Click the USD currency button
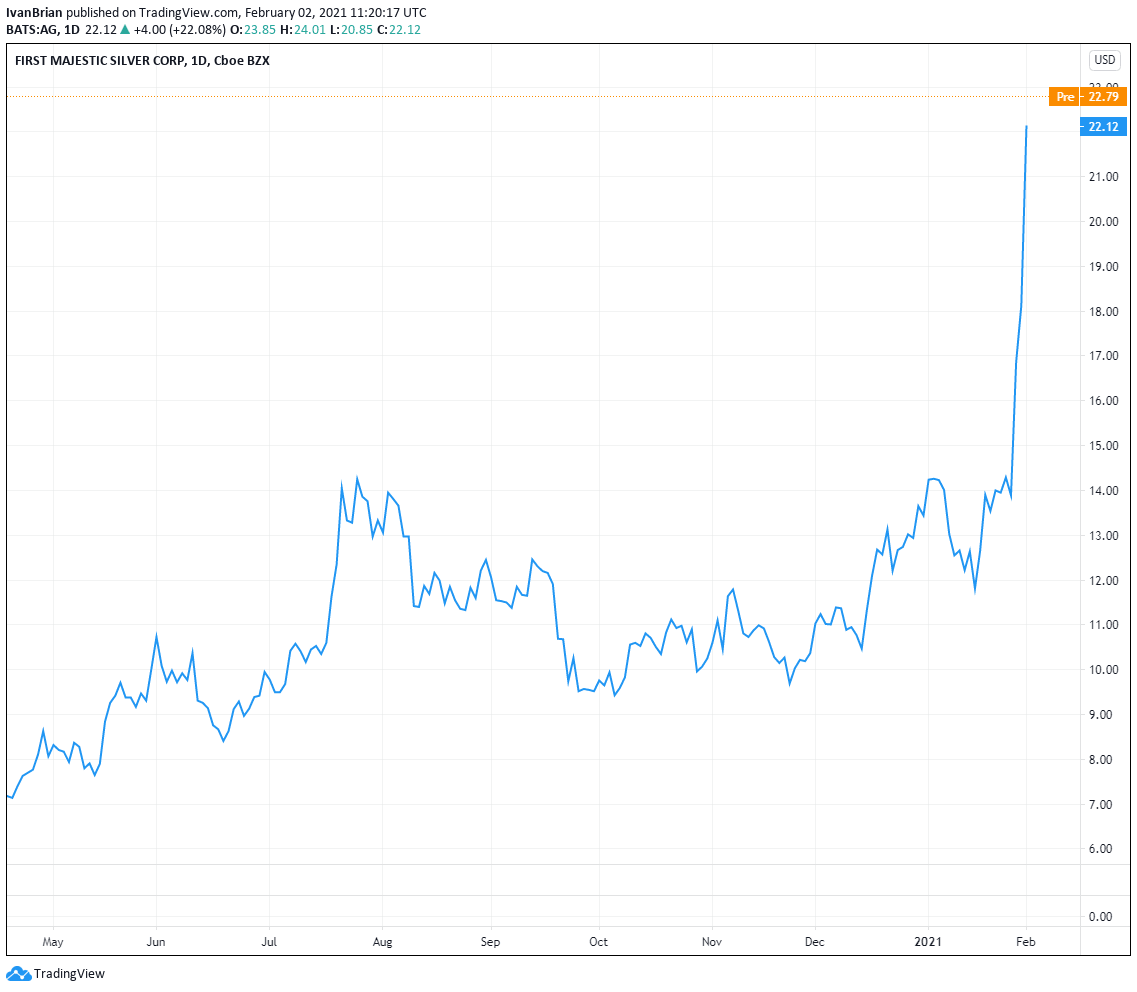Screen dimensions: 1137x992 (x=1104, y=59)
